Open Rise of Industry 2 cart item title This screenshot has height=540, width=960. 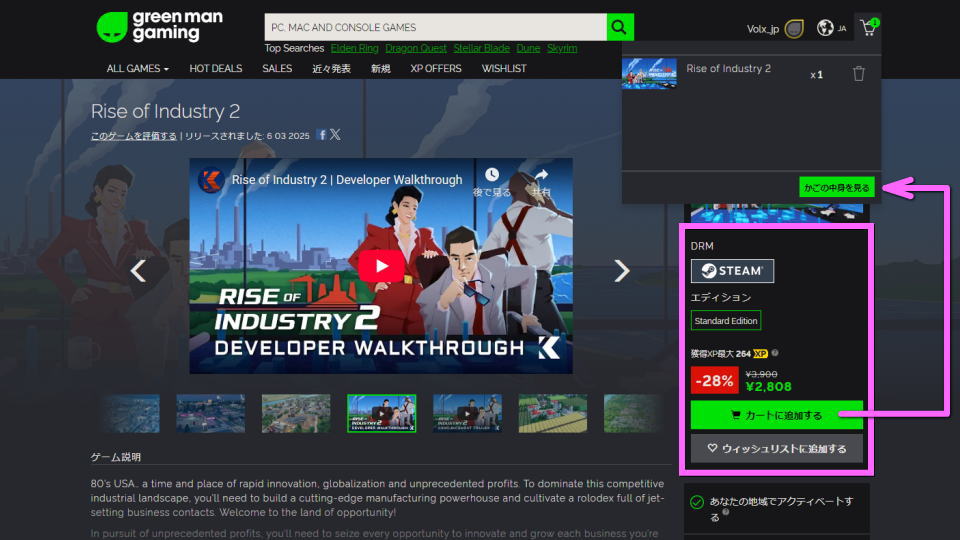[728, 69]
